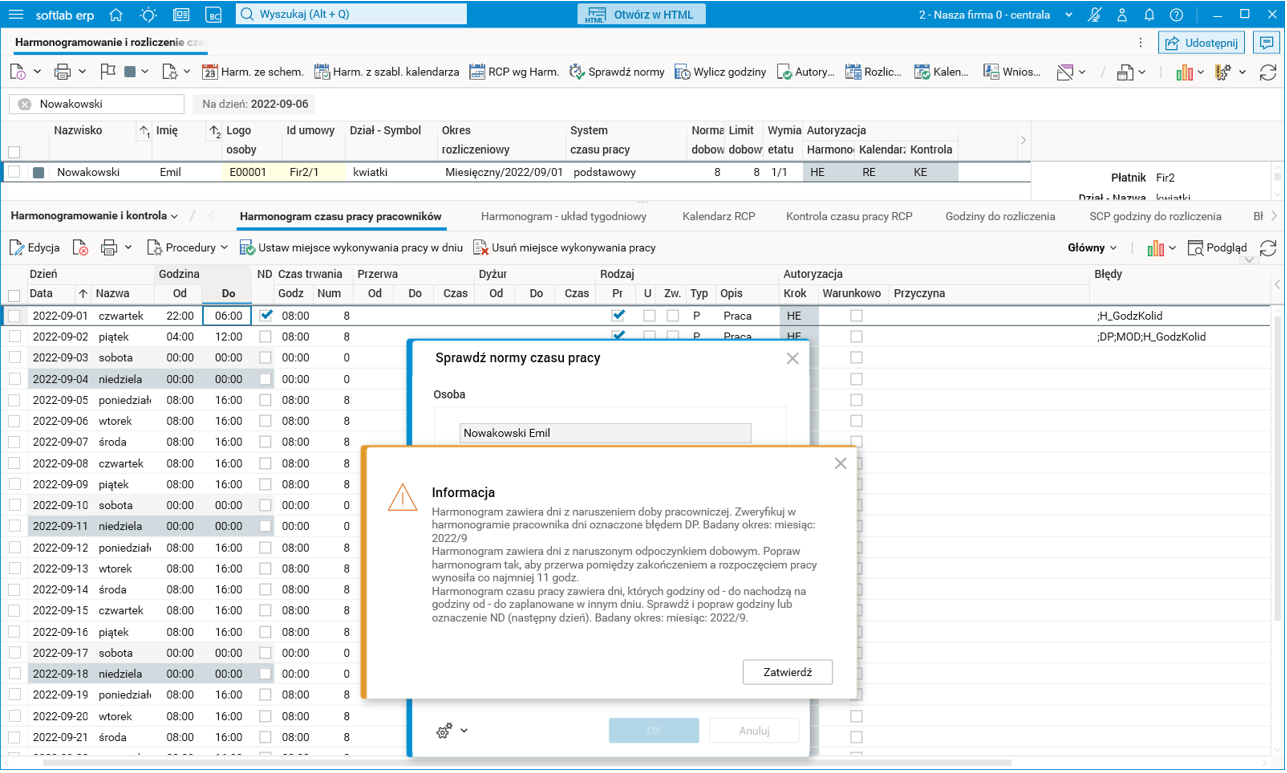Viewport: 1287px width, 773px height.
Task: Click Zatwierdź in the Informacja dialog
Action: tap(788, 672)
